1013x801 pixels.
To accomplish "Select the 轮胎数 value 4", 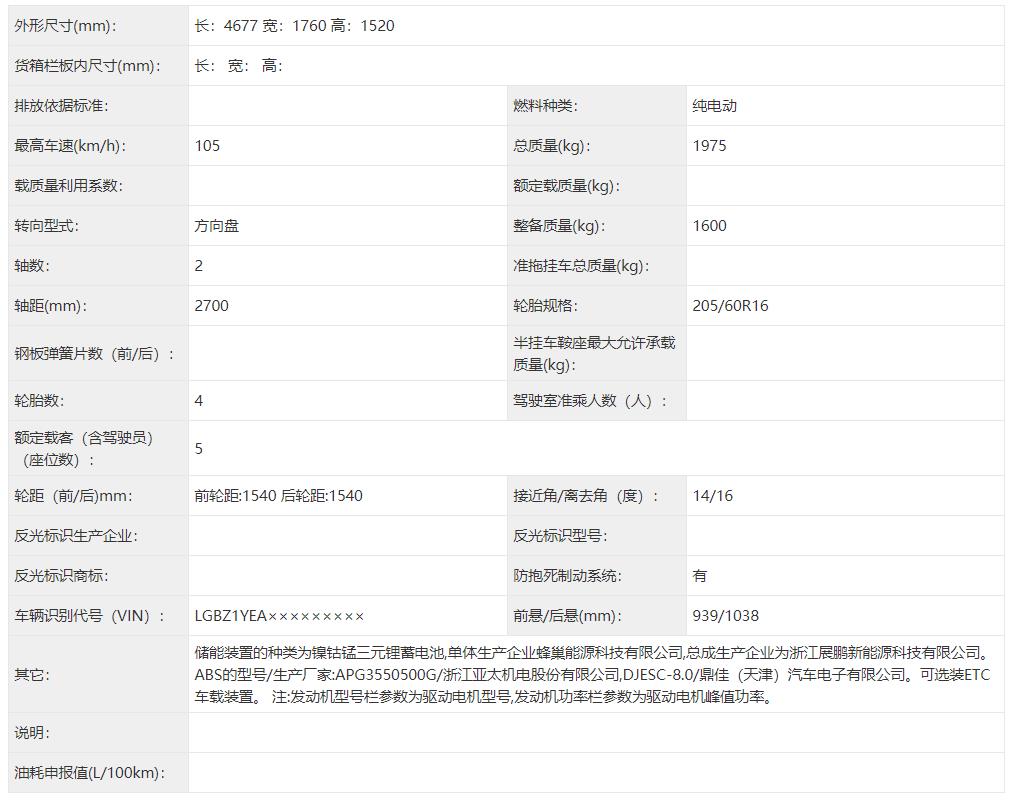I will click(199, 401).
